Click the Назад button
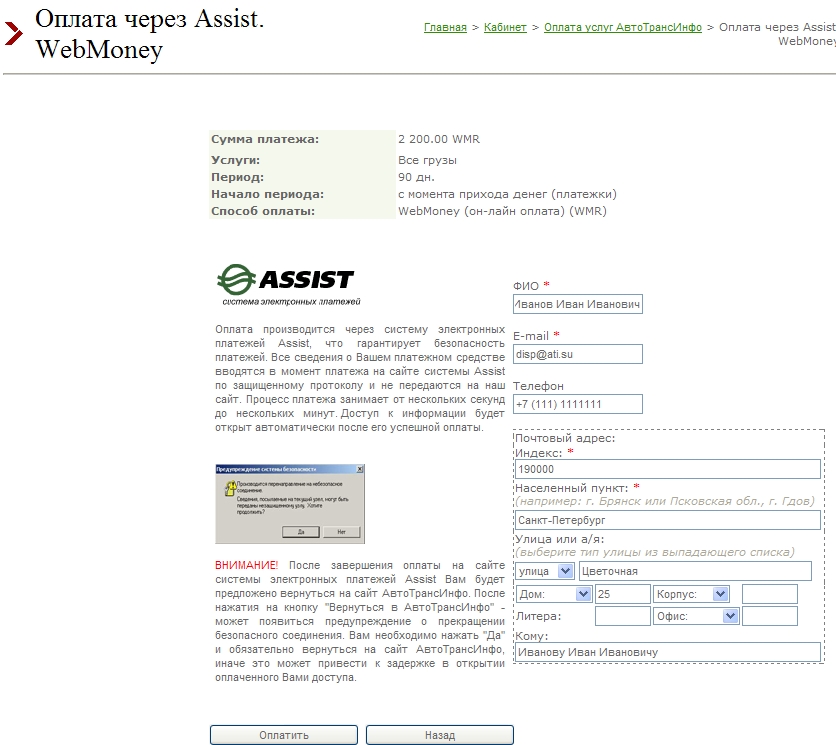This screenshot has width=836, height=745. pos(439,735)
